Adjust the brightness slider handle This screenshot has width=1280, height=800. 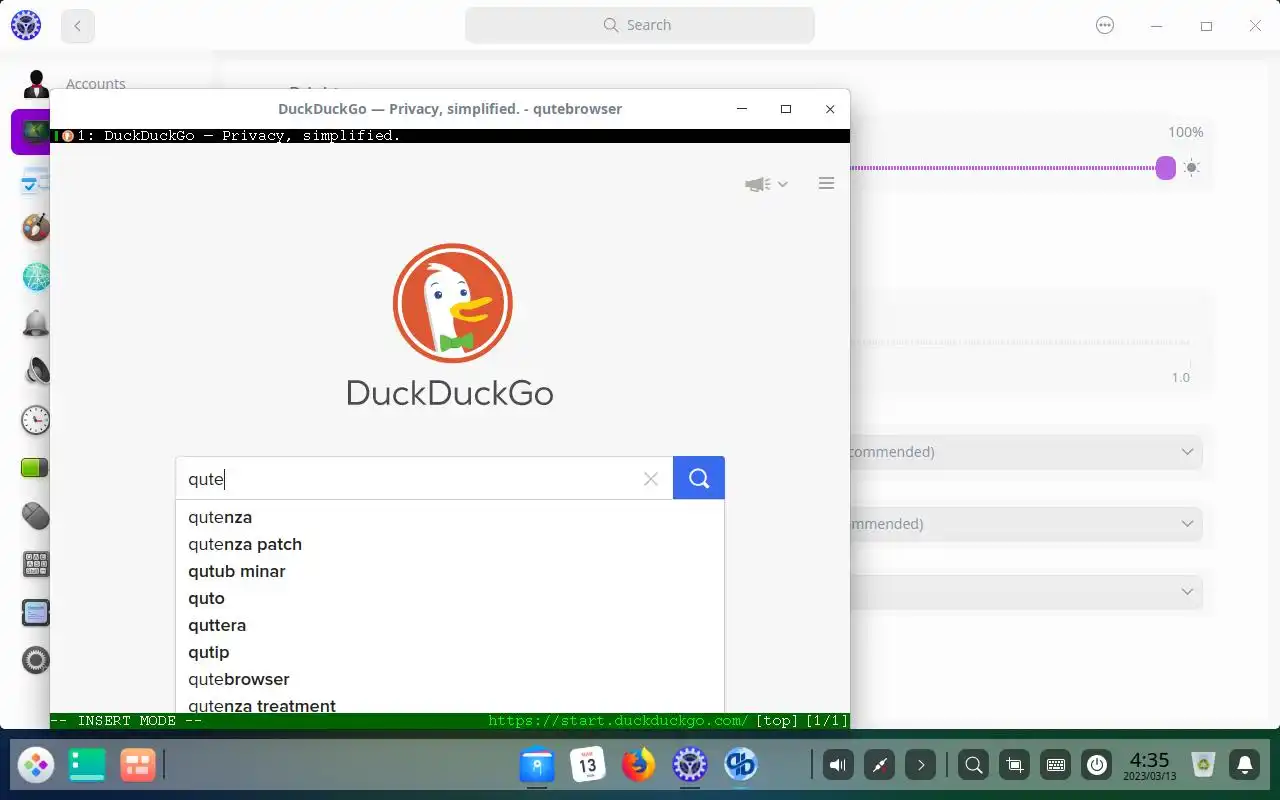pos(1165,168)
